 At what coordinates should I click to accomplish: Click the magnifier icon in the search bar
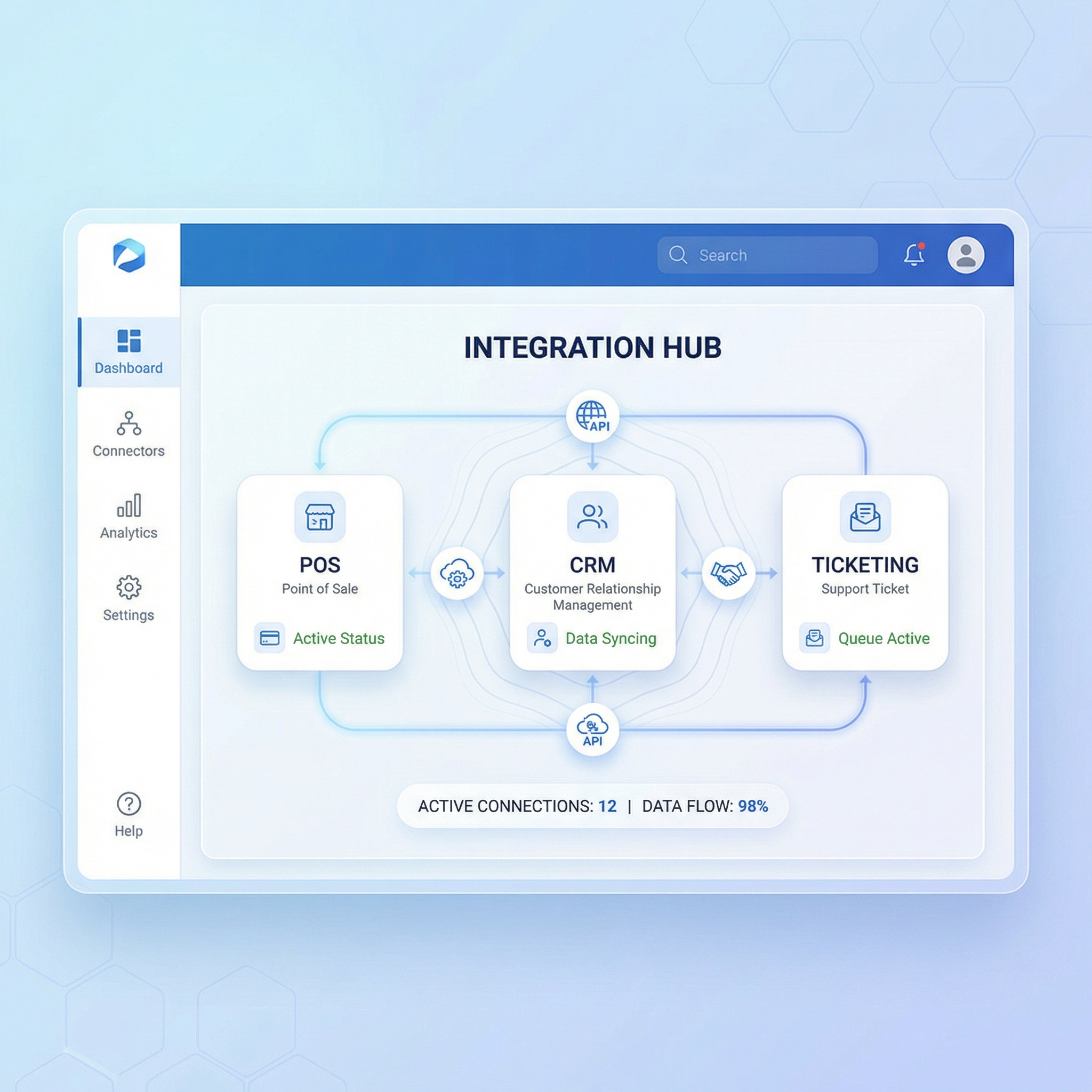point(678,255)
